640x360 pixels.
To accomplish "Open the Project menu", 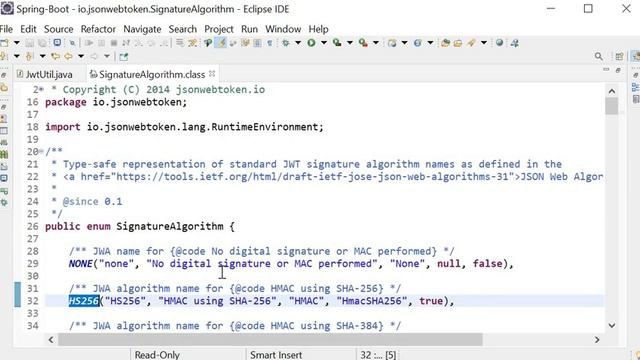I will [x=219, y=29].
